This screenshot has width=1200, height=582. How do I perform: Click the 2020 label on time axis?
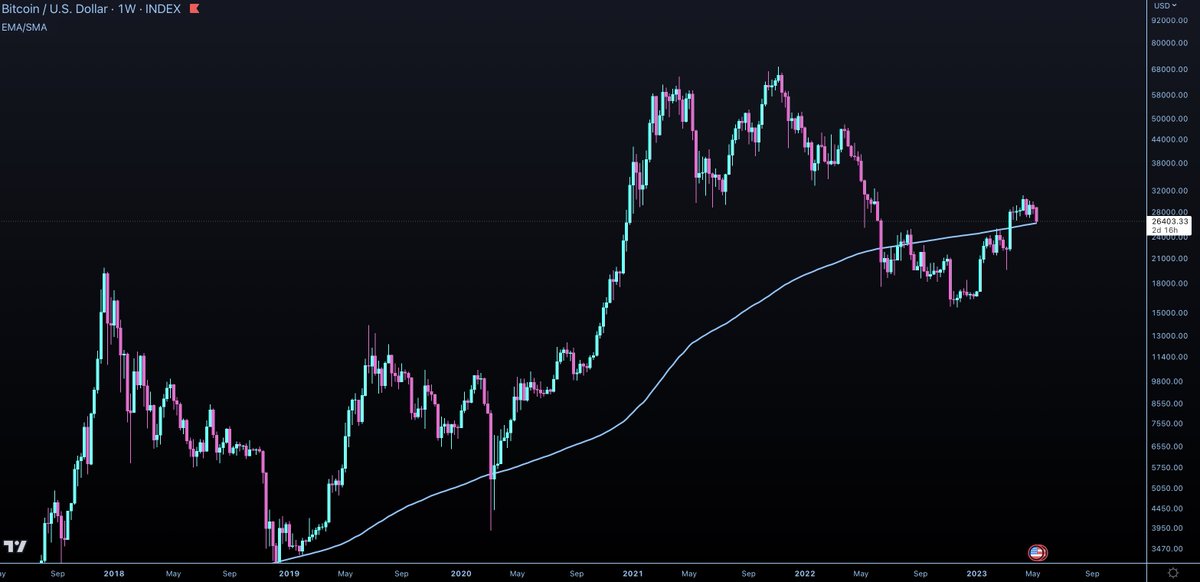[460, 574]
